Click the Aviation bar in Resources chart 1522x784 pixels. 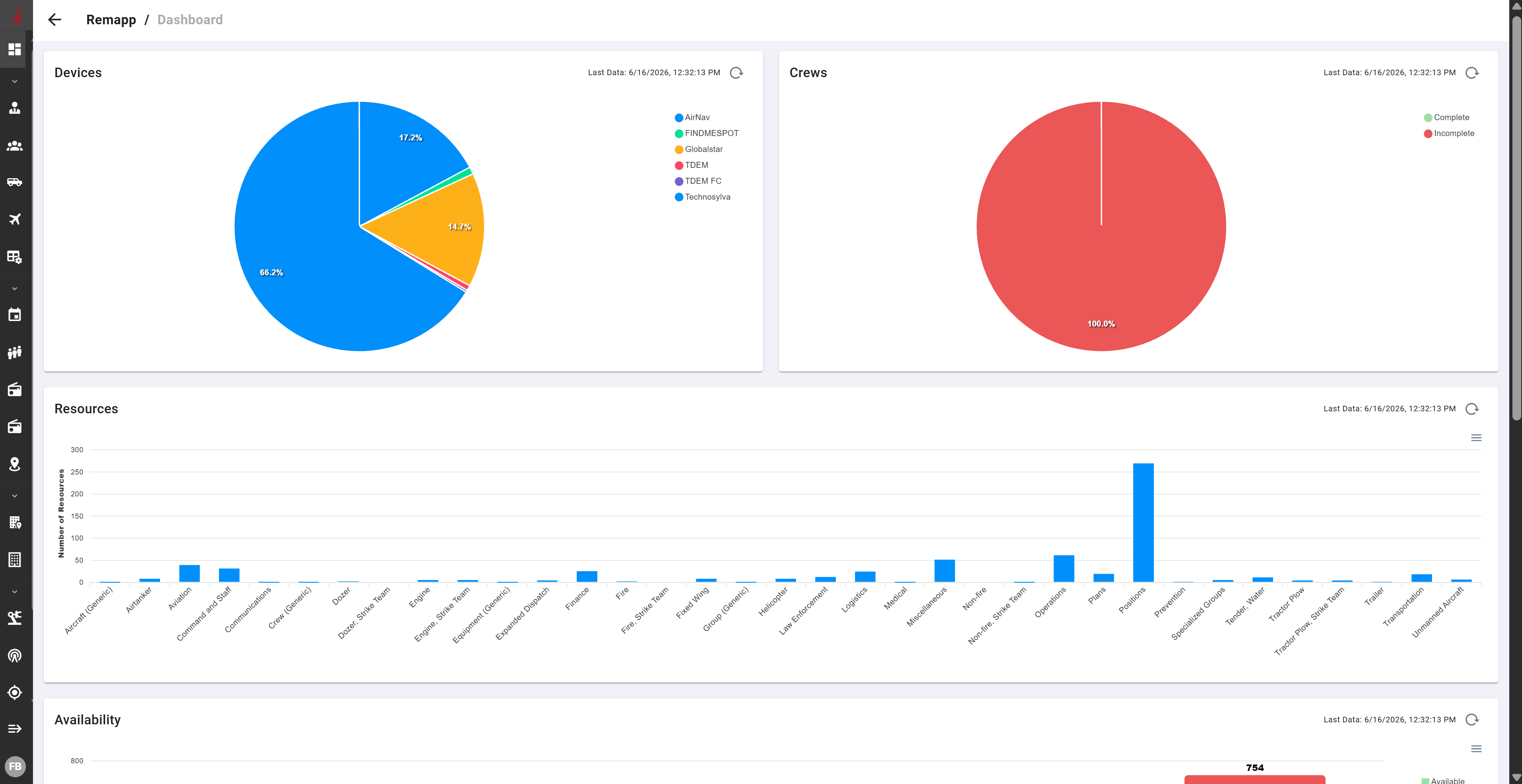[189, 573]
